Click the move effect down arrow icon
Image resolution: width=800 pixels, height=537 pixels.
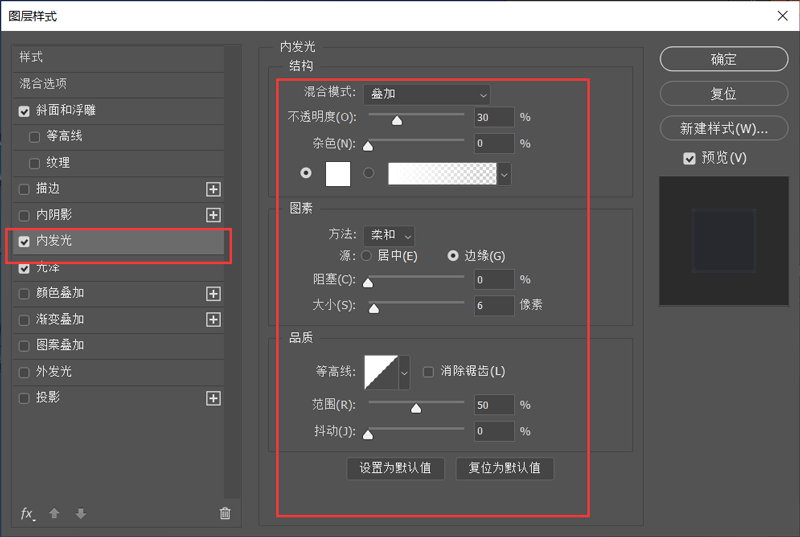81,513
